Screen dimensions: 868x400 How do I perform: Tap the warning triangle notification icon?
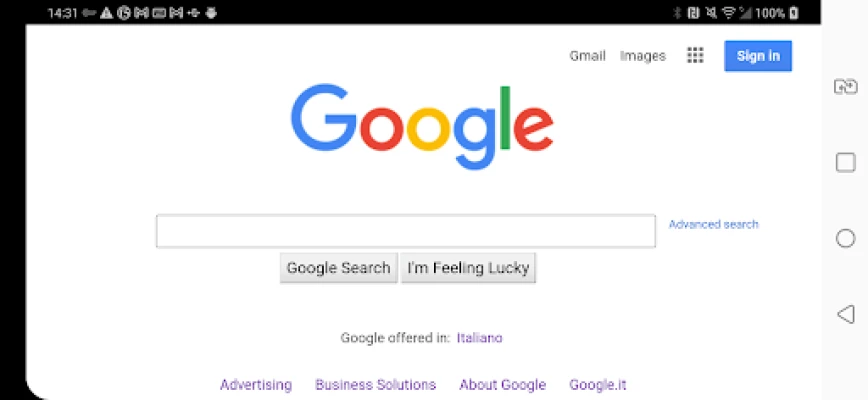click(106, 13)
